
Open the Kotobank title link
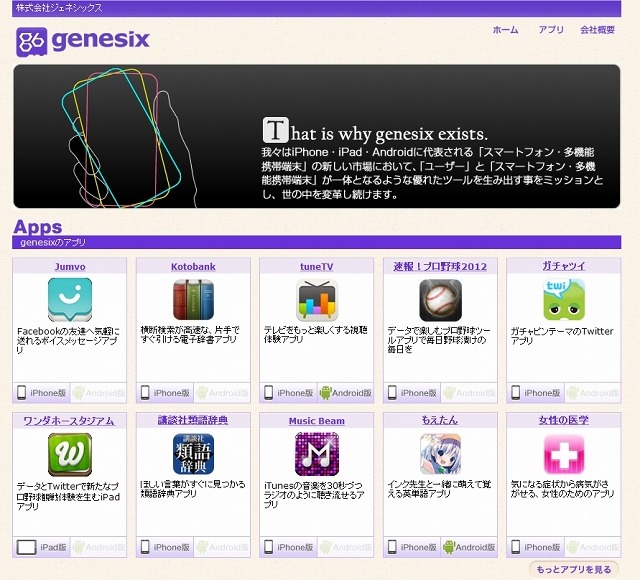pyautogui.click(x=193, y=267)
